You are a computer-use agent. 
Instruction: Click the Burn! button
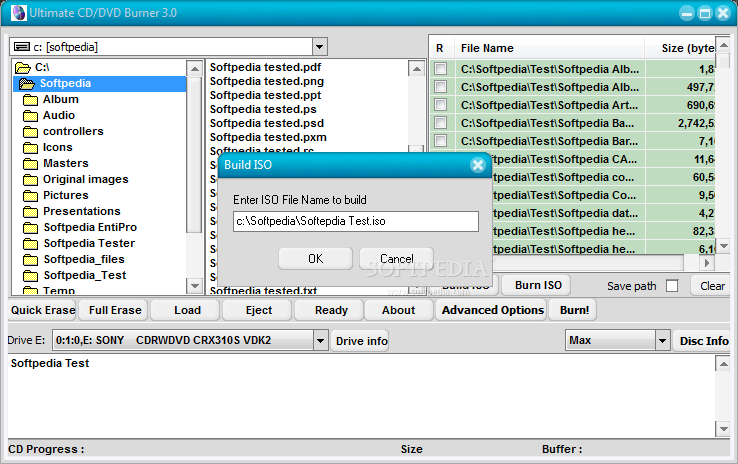click(x=574, y=310)
